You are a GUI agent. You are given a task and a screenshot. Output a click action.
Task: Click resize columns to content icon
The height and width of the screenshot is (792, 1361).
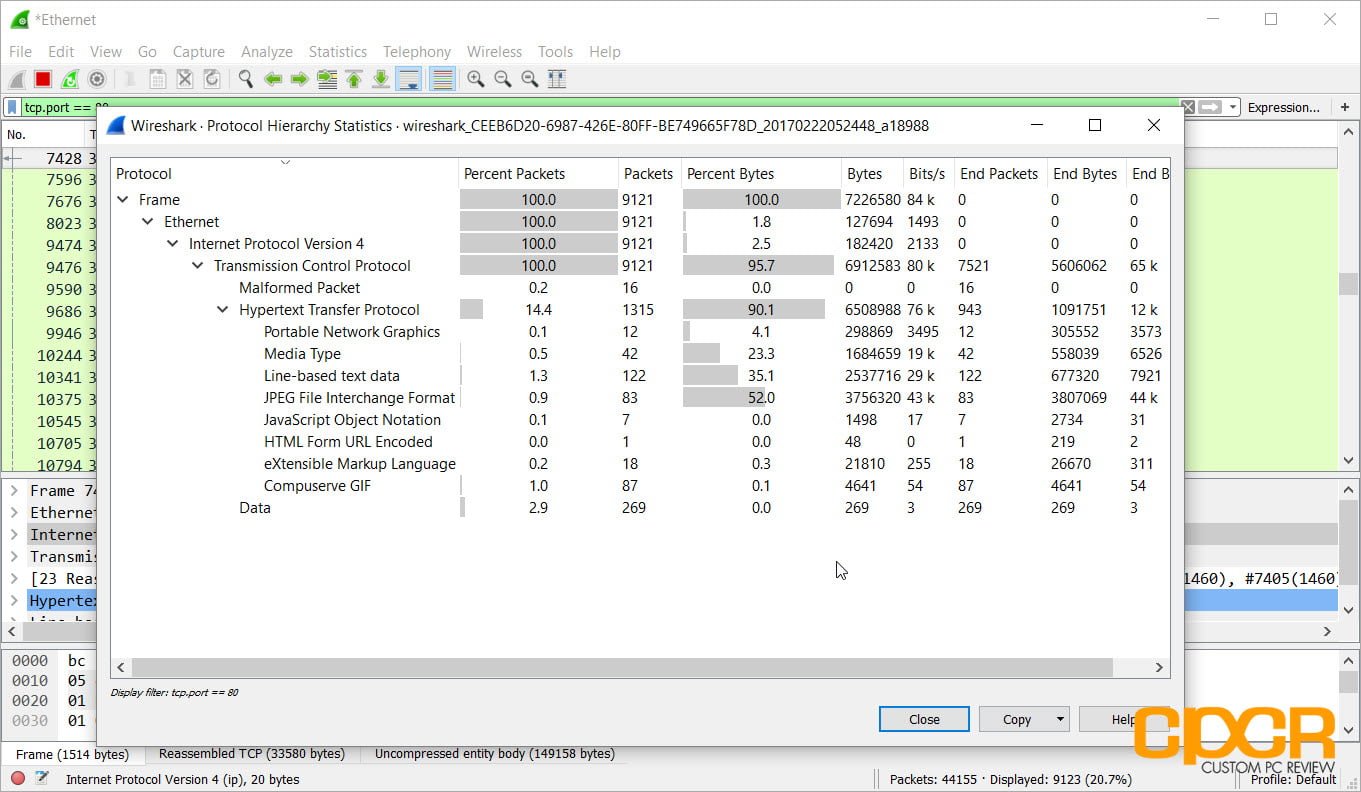557,79
